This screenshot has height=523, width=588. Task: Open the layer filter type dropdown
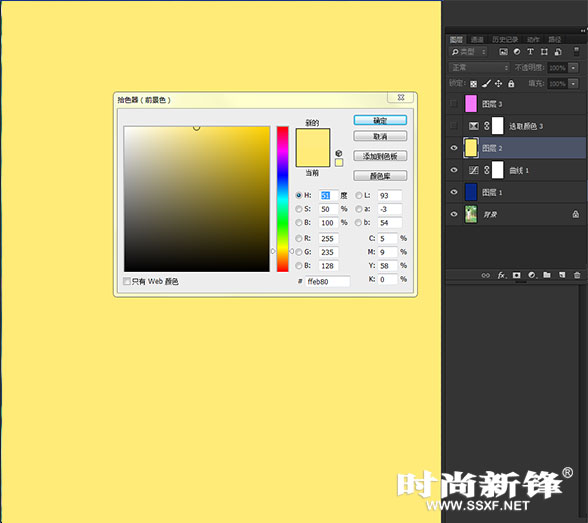[x=468, y=52]
